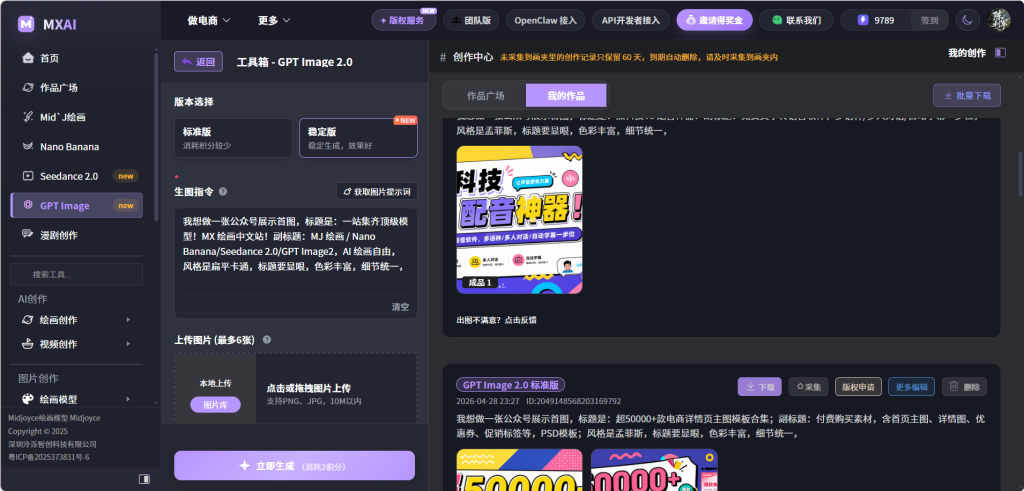This screenshot has height=491, width=1024.
Task: Click the MXAI logo icon
Action: pos(26,24)
